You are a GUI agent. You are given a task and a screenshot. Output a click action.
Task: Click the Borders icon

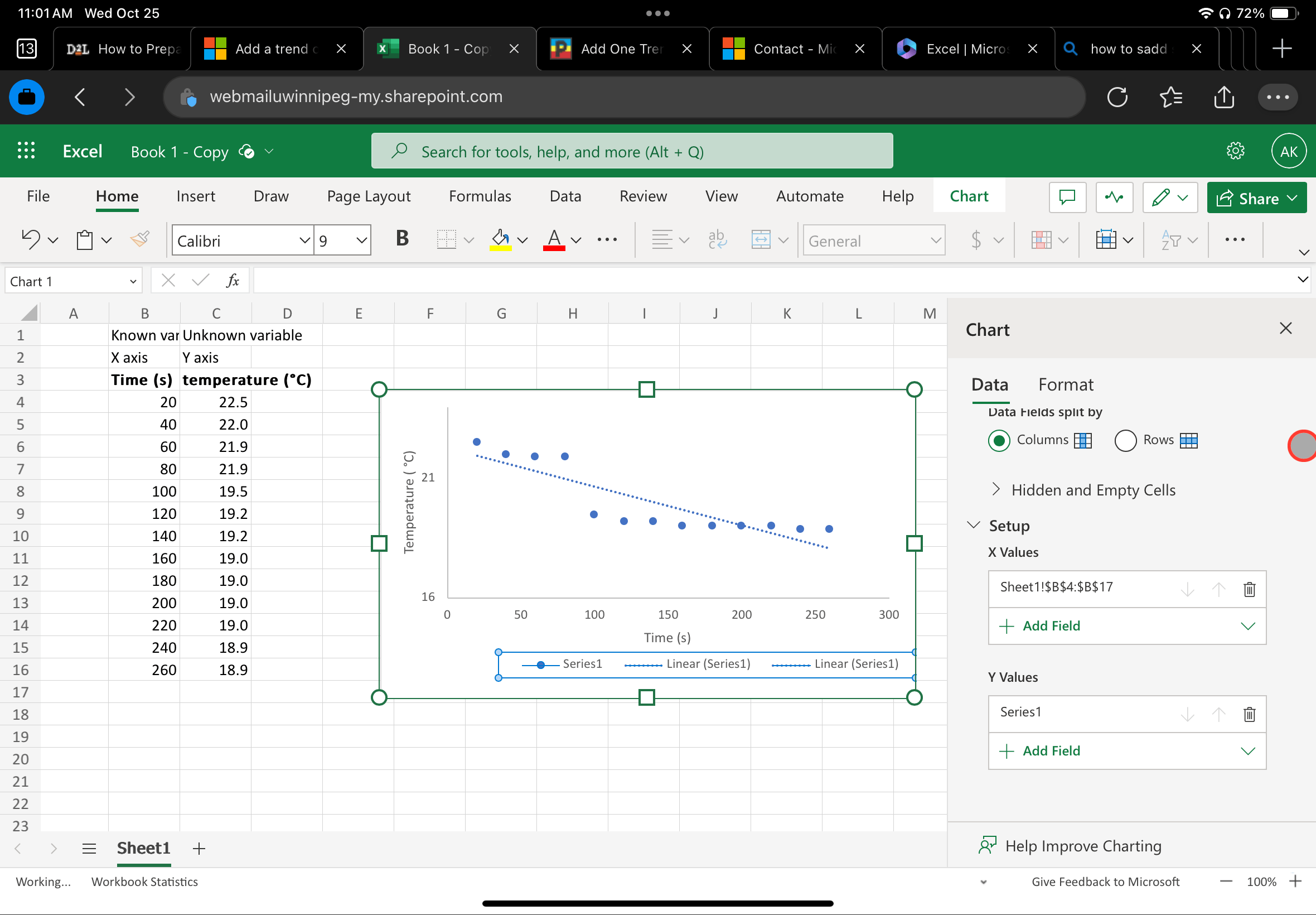(446, 240)
